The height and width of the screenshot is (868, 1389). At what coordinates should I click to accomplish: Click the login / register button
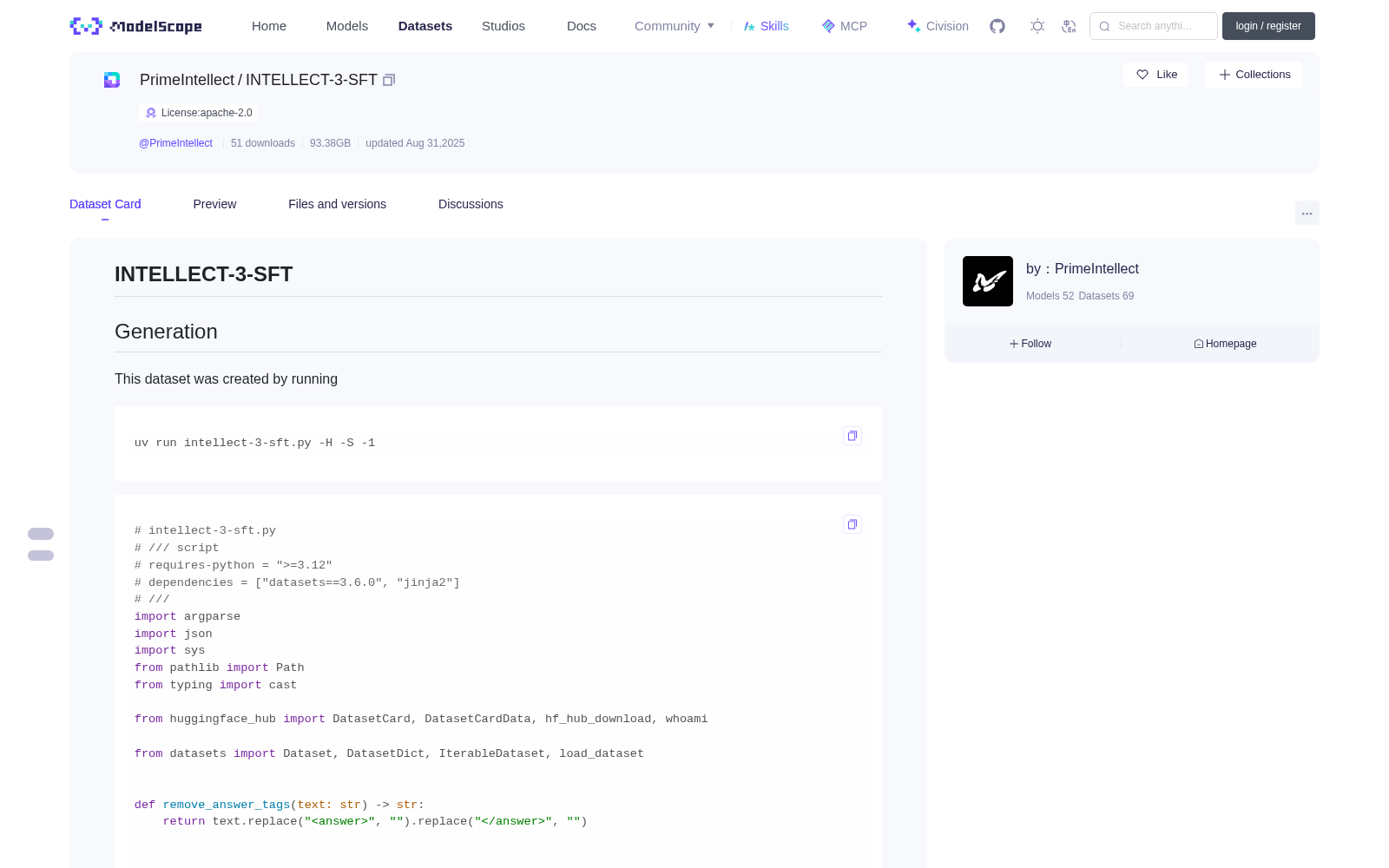click(1268, 26)
